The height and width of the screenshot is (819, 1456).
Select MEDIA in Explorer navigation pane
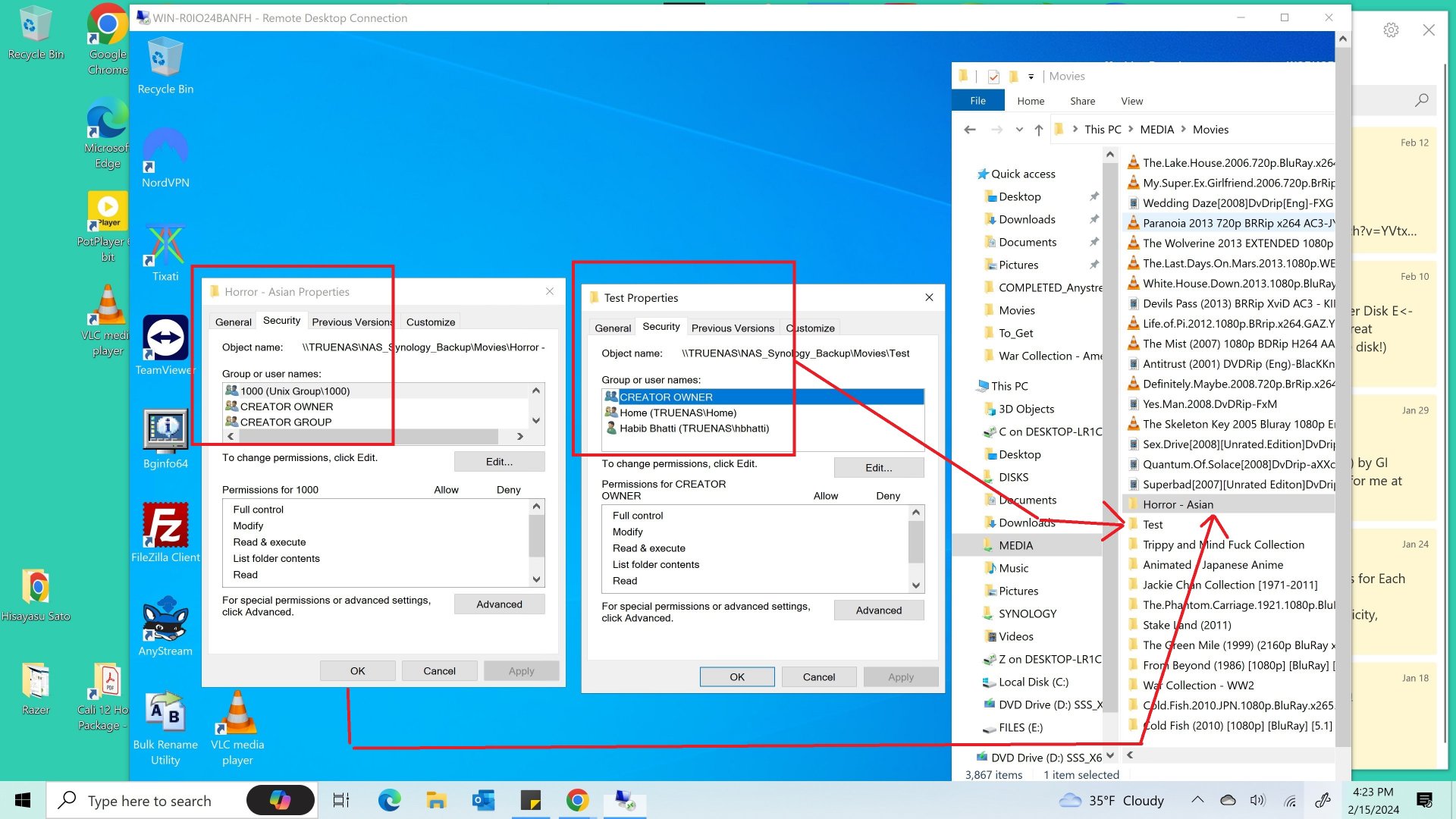click(1015, 545)
